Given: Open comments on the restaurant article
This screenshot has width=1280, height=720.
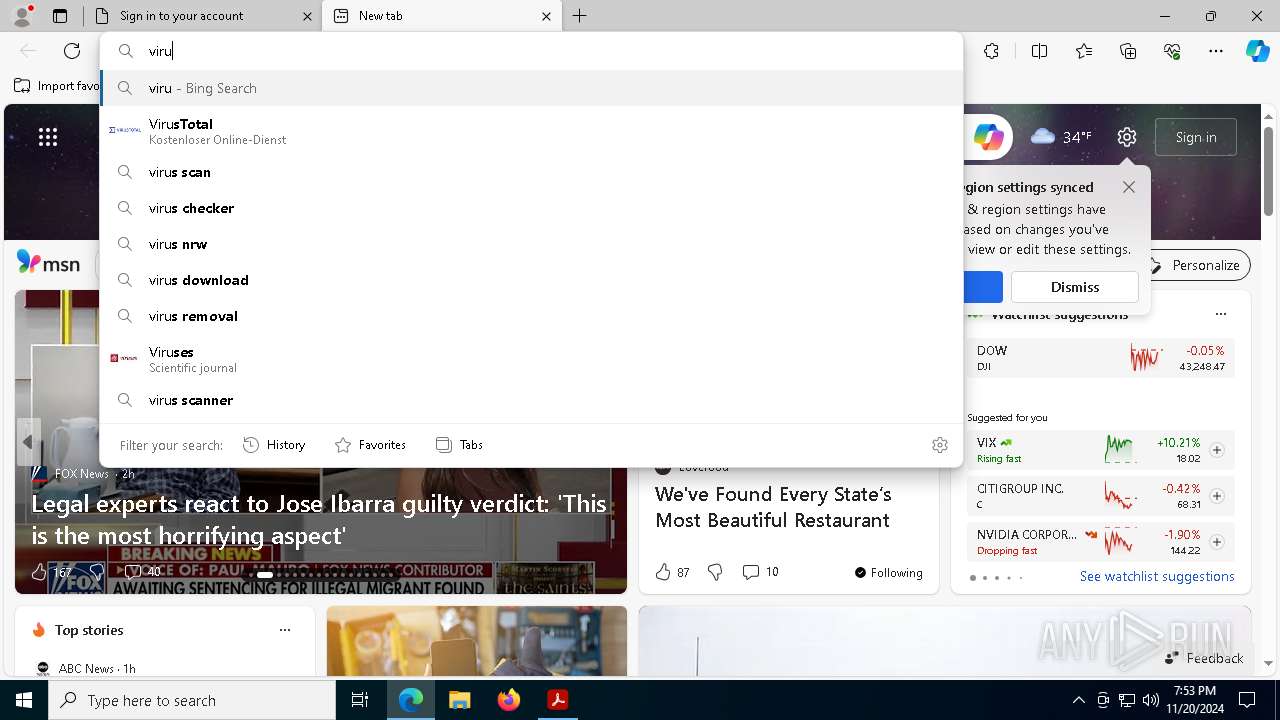Looking at the screenshot, I should [x=760, y=572].
